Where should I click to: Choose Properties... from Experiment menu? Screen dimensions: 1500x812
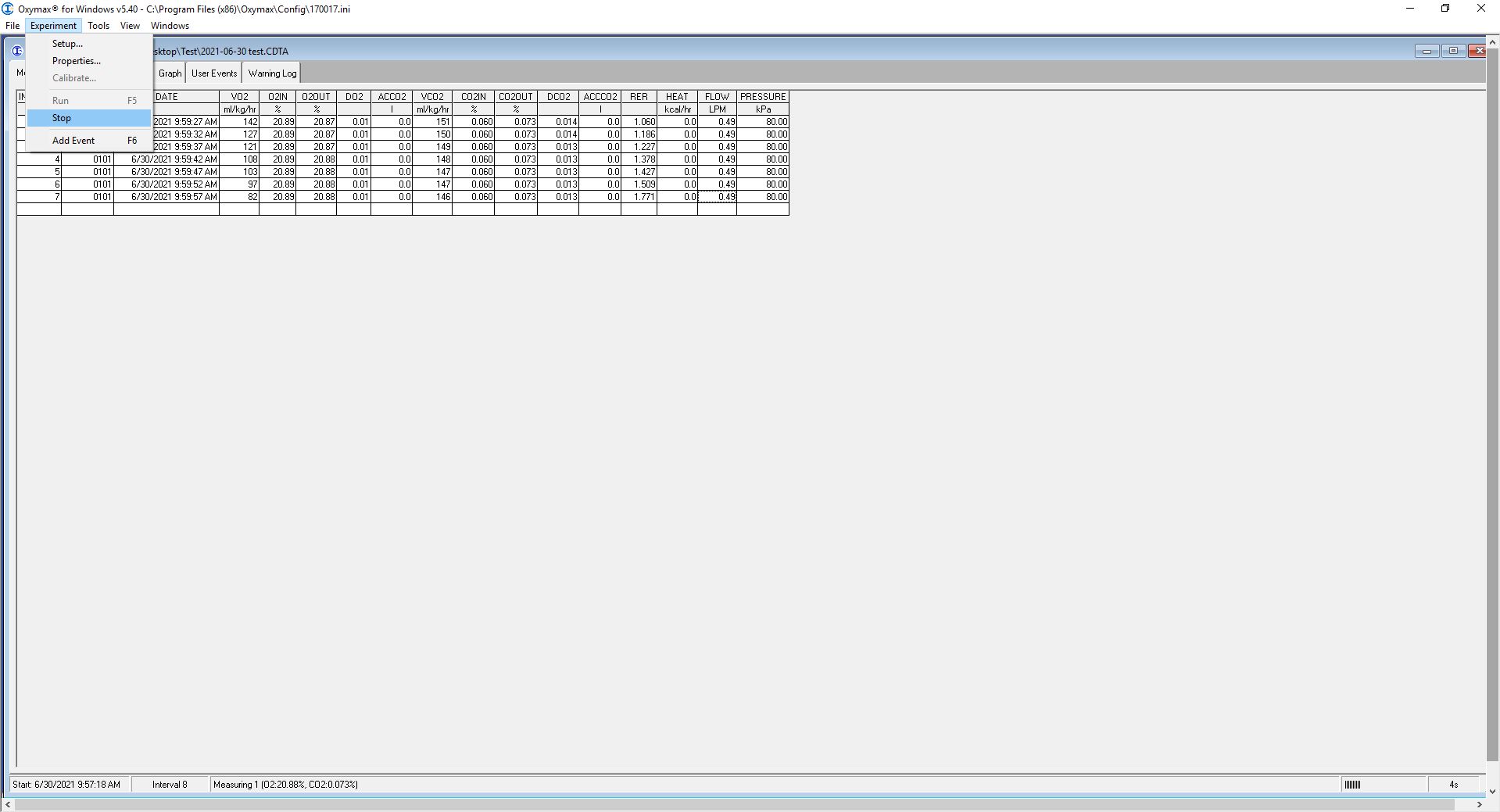click(89, 61)
